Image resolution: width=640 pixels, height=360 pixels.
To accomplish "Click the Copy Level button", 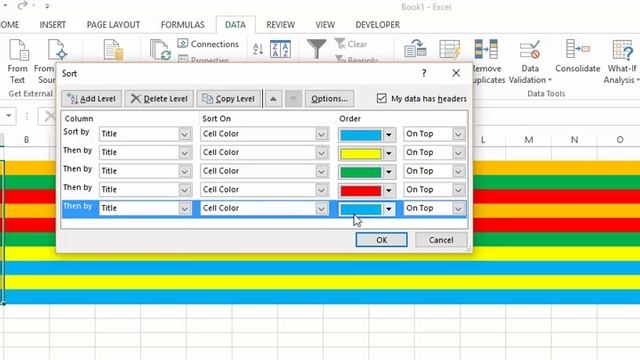I will (x=229, y=99).
